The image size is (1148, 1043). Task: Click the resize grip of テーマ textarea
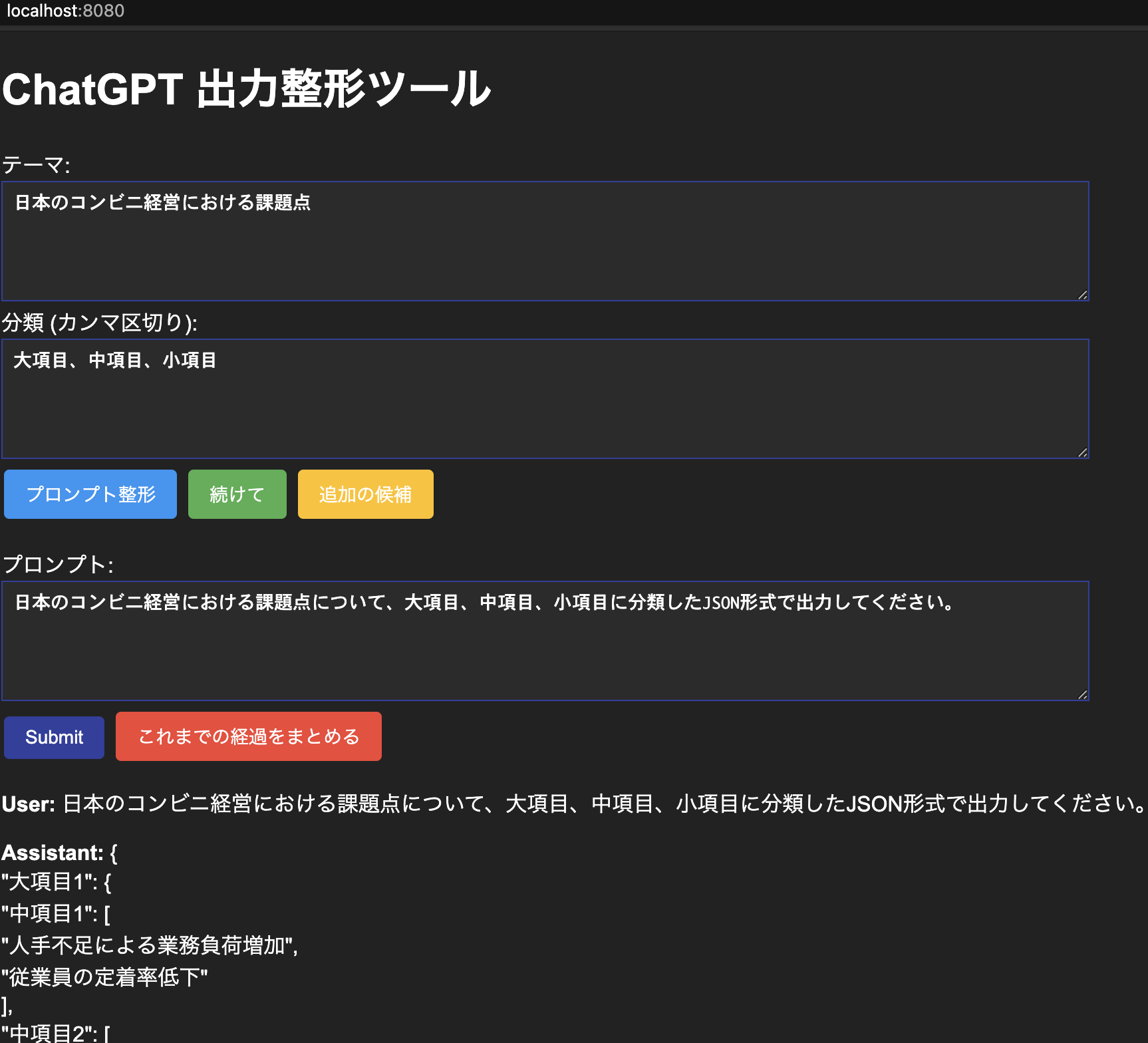coord(1082,295)
